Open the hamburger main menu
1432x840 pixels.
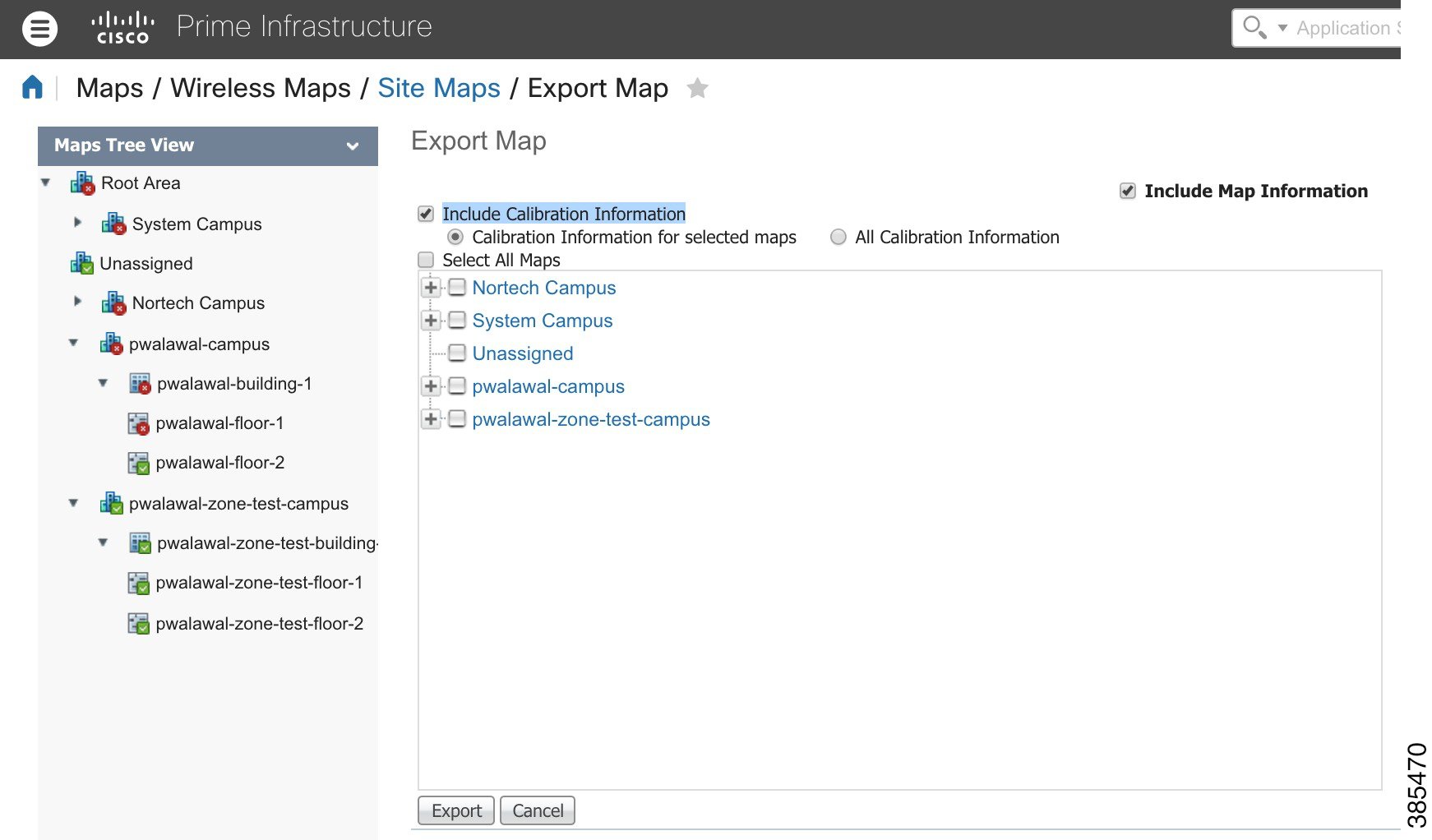[39, 30]
